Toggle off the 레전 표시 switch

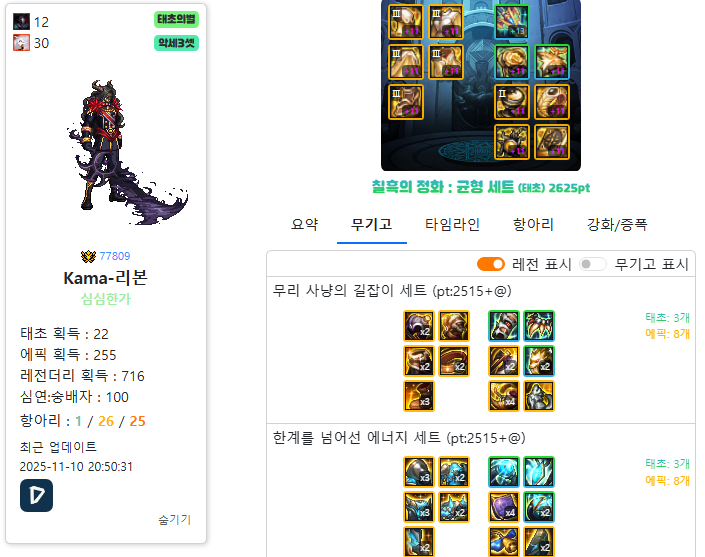491,264
